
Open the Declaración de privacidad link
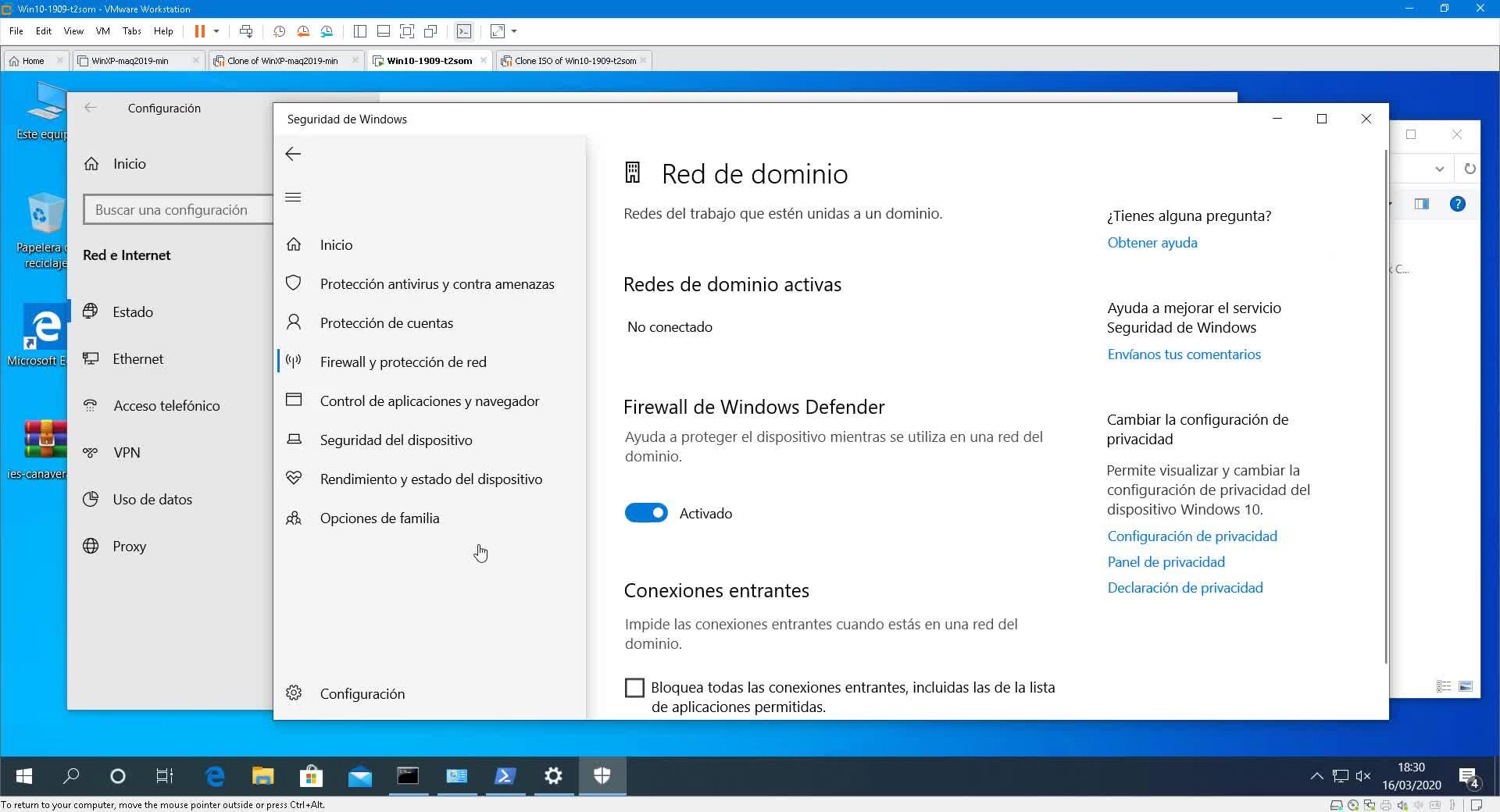pyautogui.click(x=1184, y=588)
